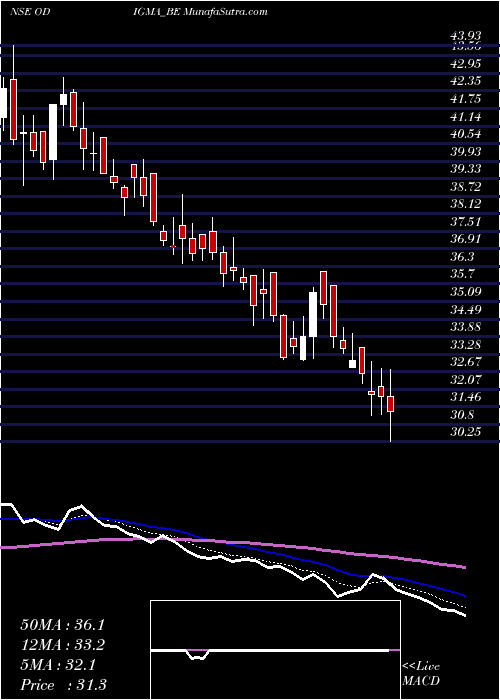Click the 'Price : 31.3' readout
500x700 pixels.
tap(62, 685)
